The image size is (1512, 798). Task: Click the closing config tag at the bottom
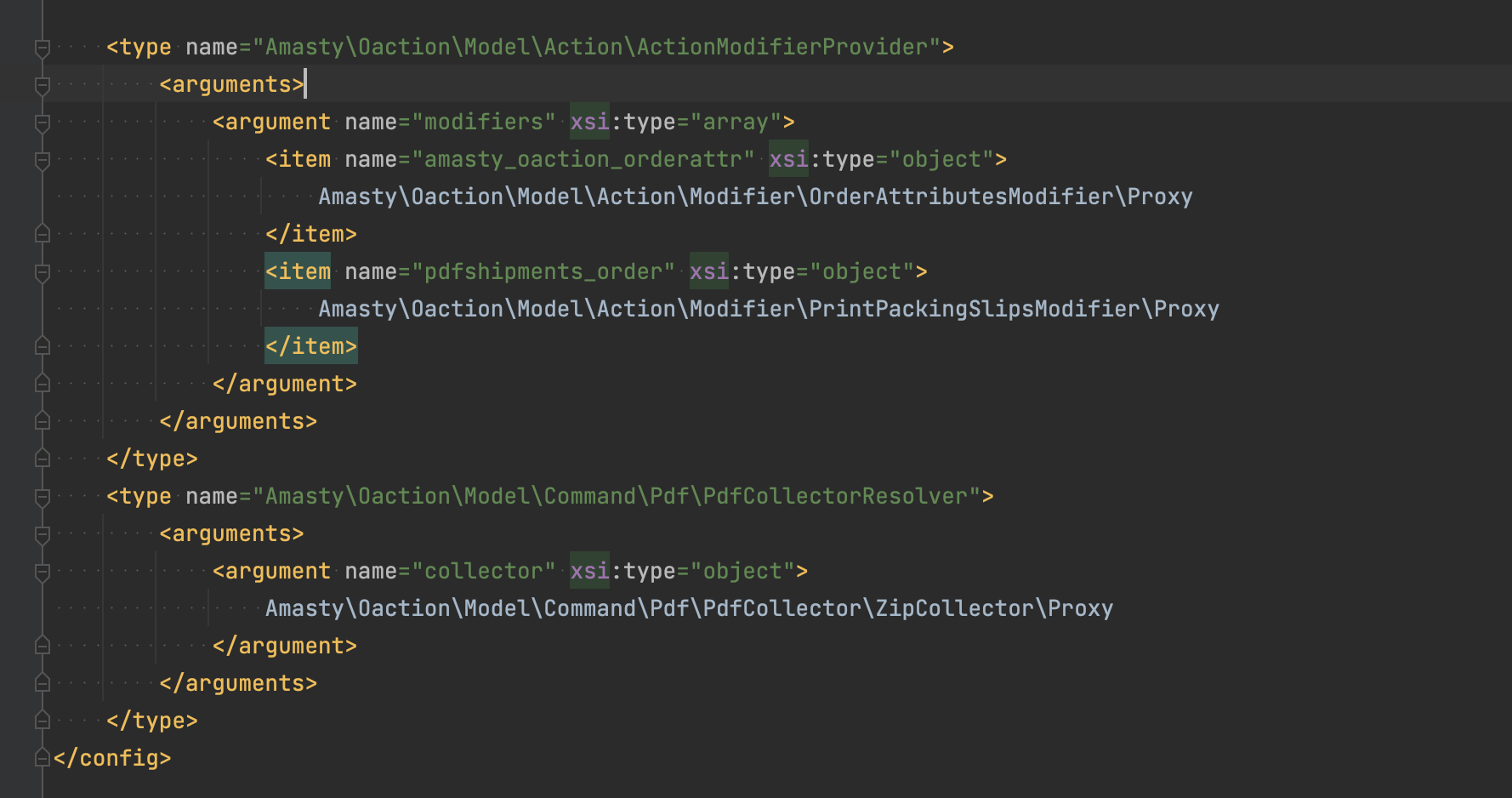pos(111,757)
